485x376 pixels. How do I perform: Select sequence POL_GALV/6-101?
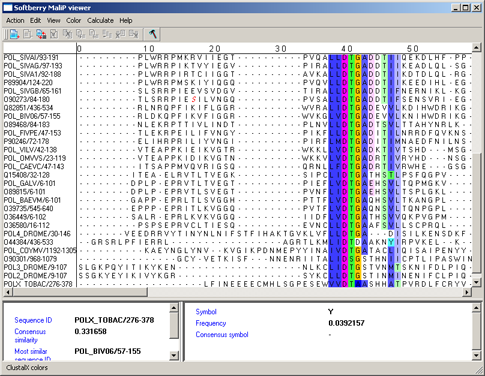pos(29,183)
